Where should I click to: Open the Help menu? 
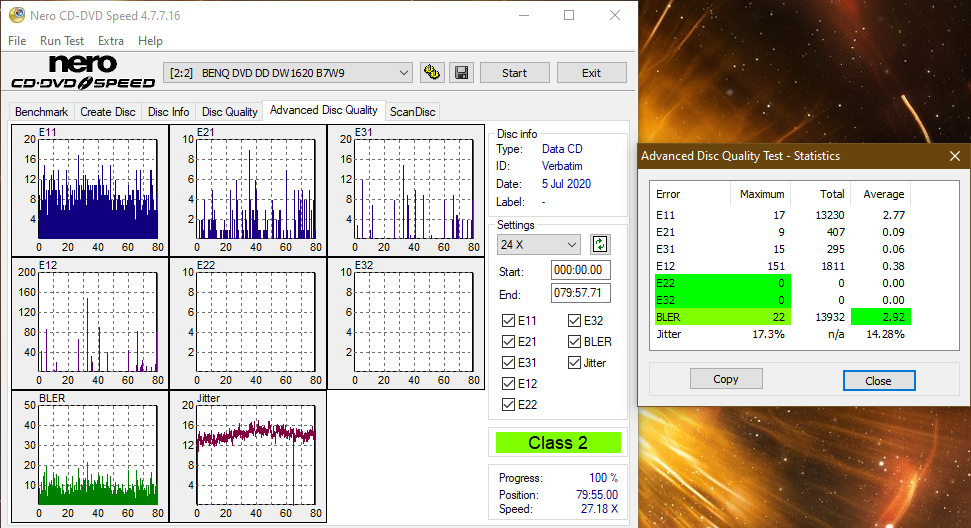click(x=150, y=41)
